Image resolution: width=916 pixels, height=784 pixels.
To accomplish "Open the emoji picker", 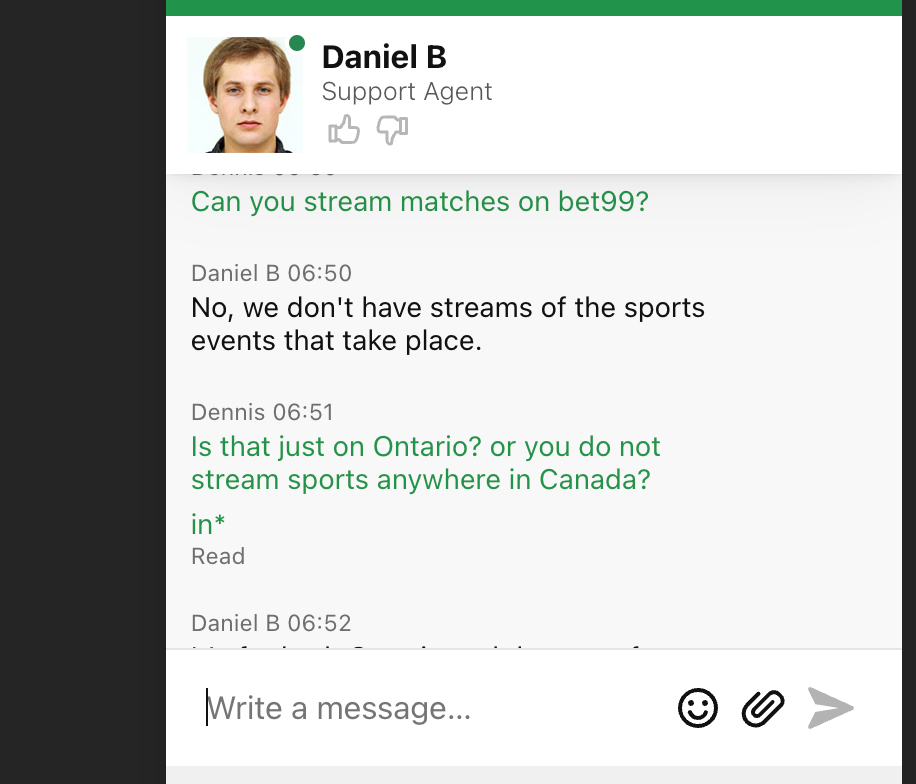I will click(698, 708).
